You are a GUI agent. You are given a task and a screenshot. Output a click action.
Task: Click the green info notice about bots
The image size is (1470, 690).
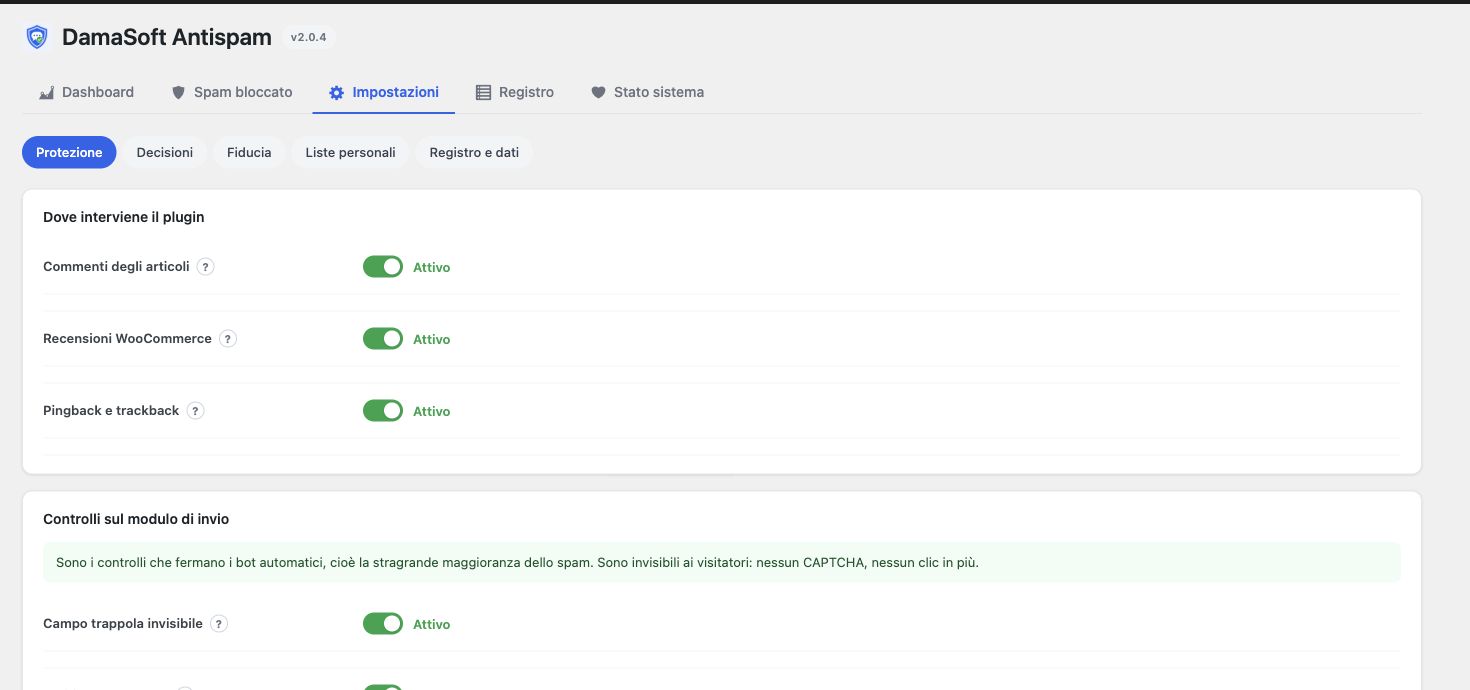pos(721,562)
